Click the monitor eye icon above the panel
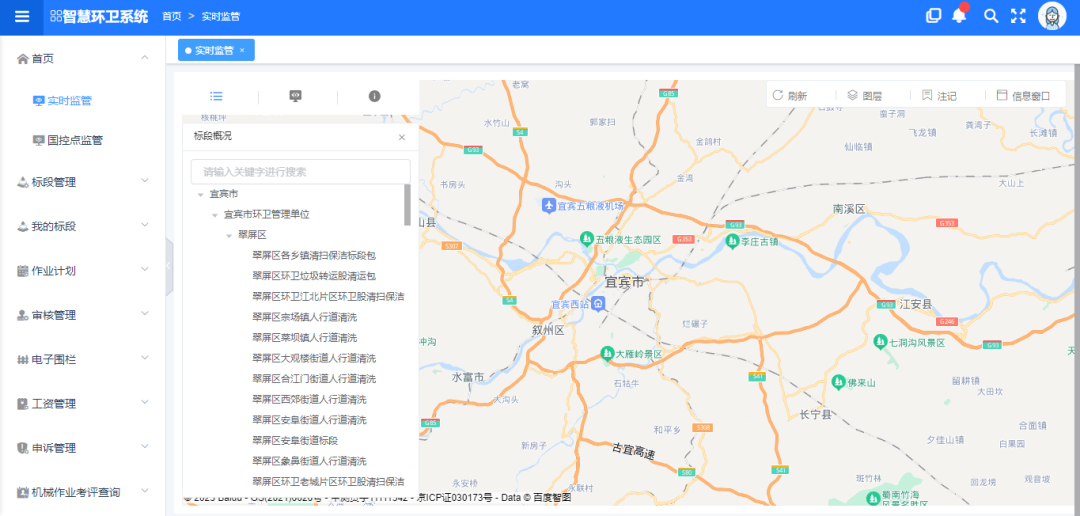This screenshot has width=1080, height=516. point(296,96)
